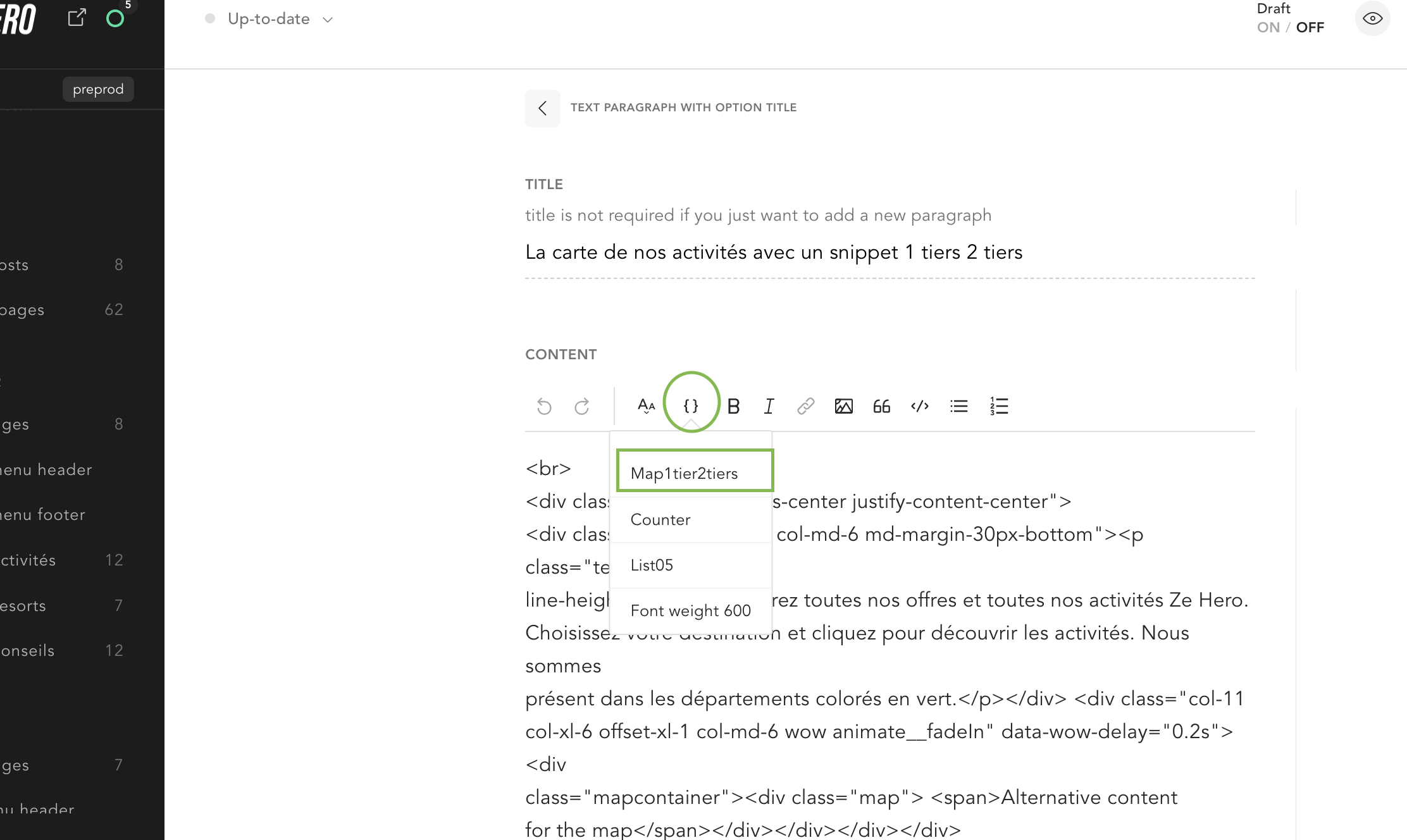Insert an image with picture icon
The image size is (1407, 840).
coord(843,406)
